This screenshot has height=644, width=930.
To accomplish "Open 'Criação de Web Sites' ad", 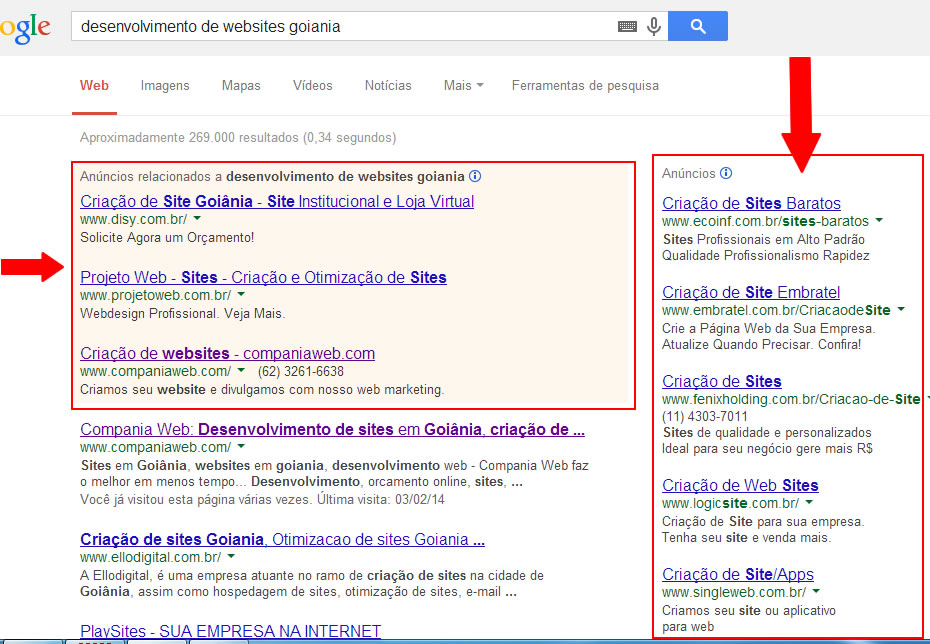I will (740, 486).
